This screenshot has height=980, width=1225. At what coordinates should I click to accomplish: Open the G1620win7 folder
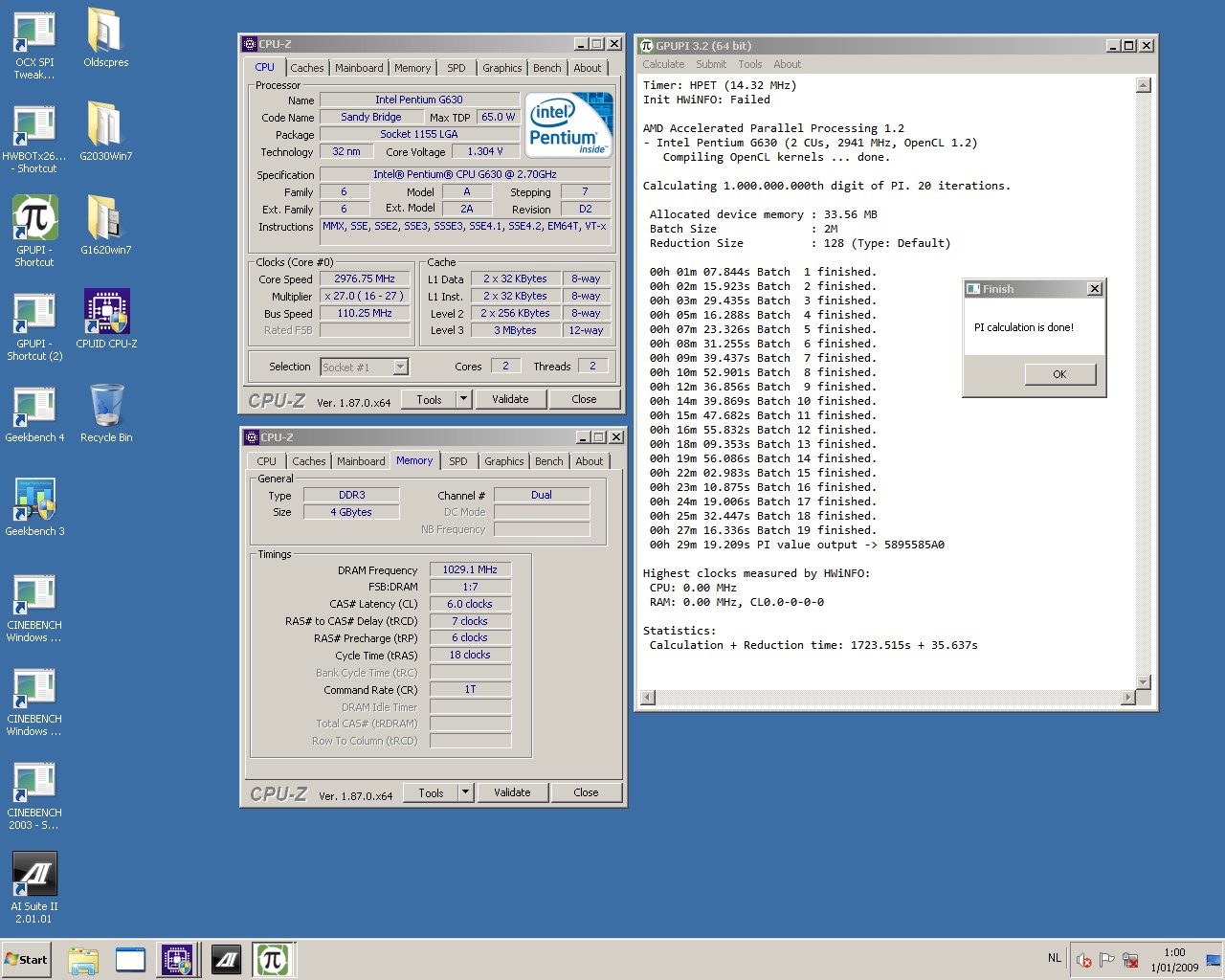coord(105,226)
